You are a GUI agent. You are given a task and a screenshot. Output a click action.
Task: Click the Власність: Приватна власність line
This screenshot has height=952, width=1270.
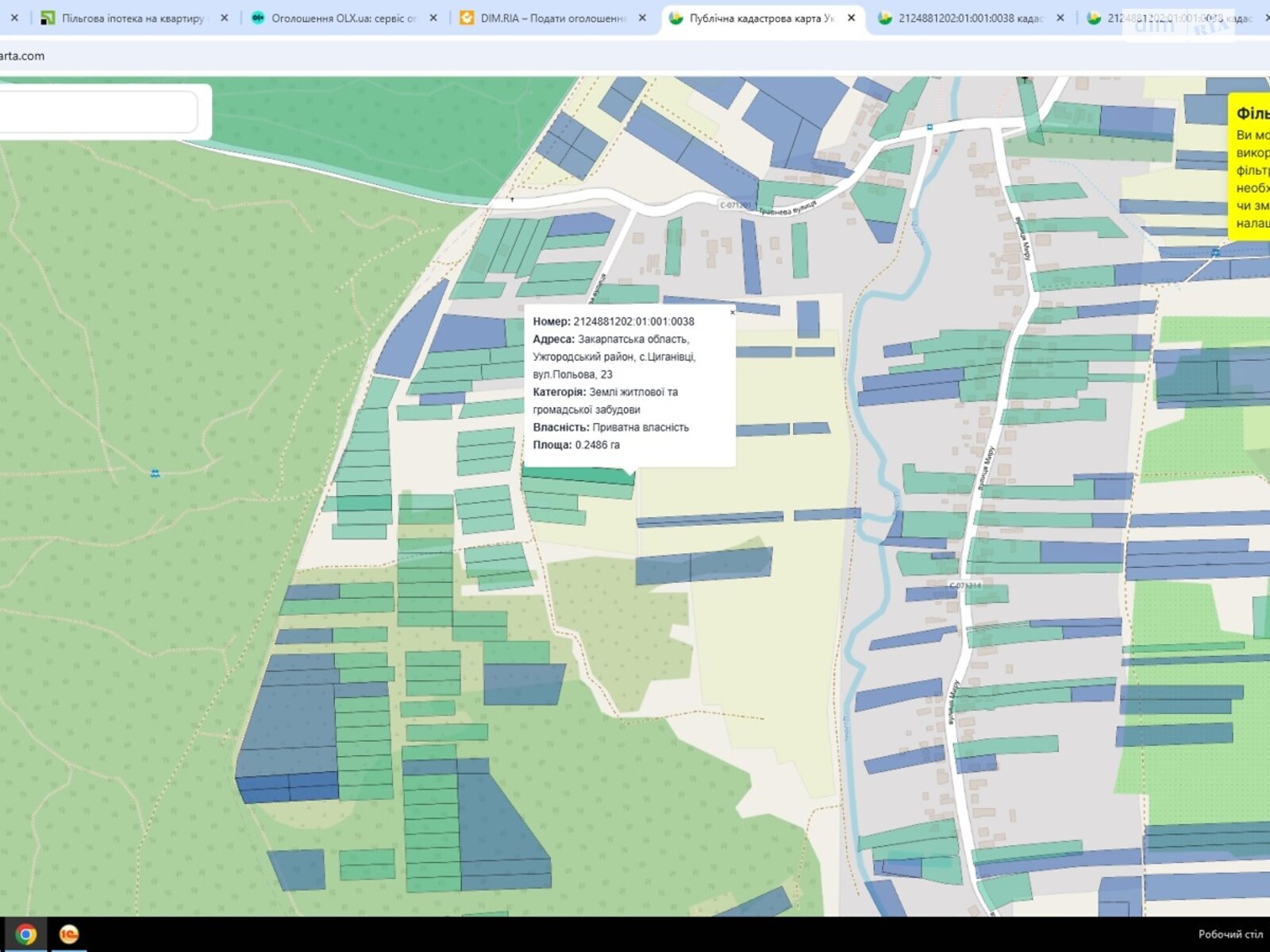[x=611, y=428]
